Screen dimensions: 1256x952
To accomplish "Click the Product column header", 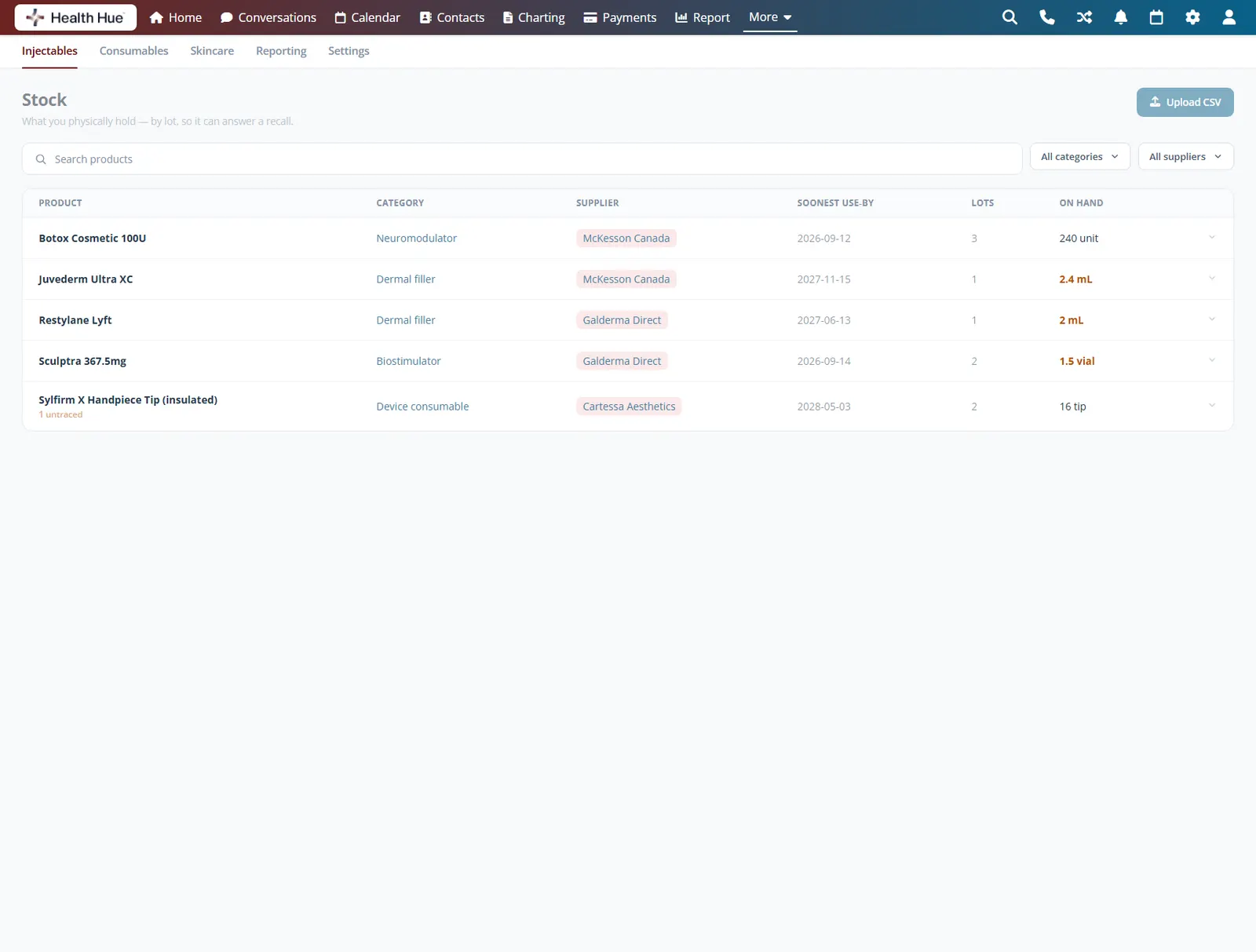I will pos(60,202).
